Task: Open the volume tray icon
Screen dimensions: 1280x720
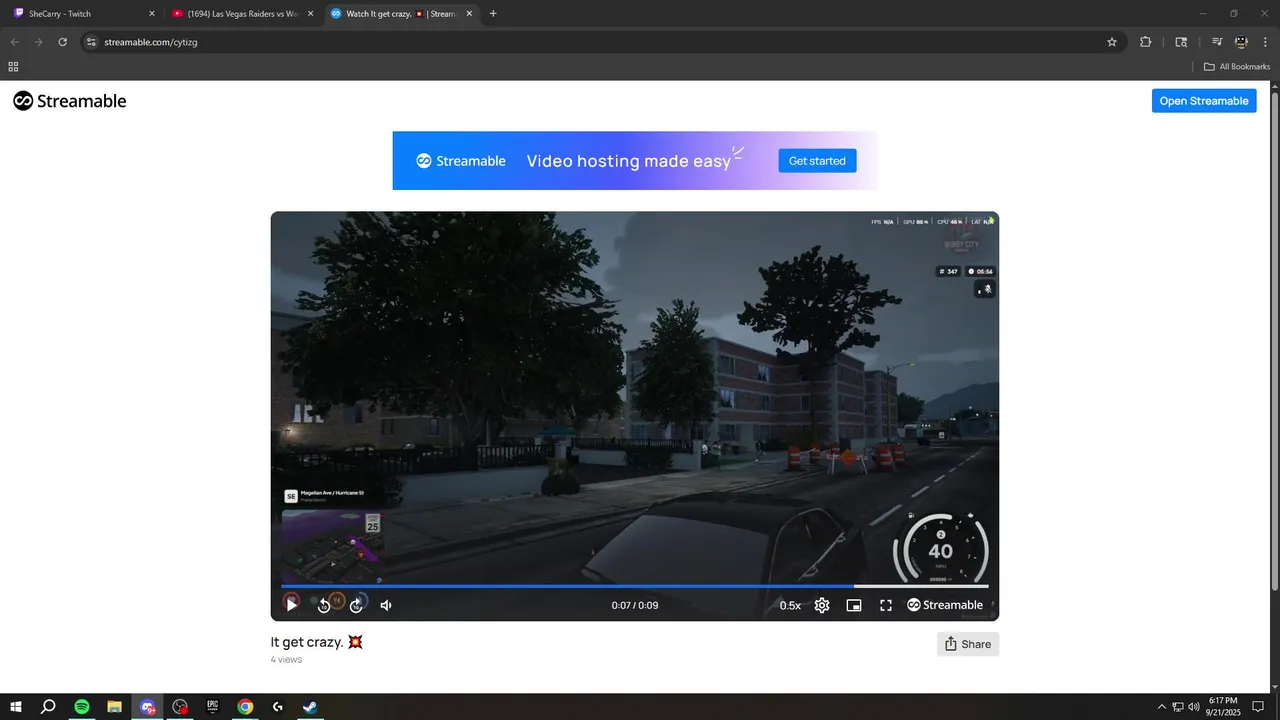Action: 1193,707
